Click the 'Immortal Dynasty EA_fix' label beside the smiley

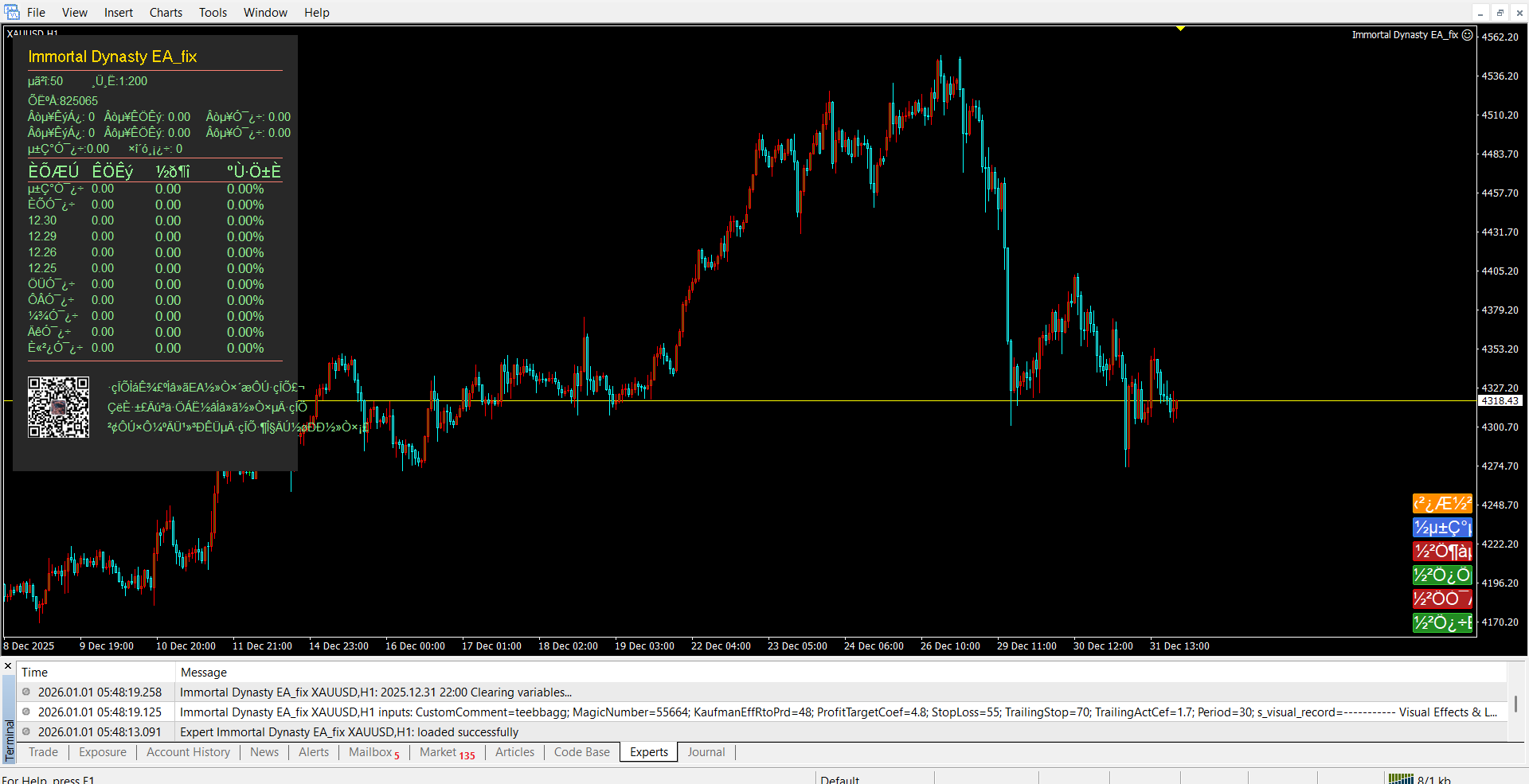(1405, 35)
